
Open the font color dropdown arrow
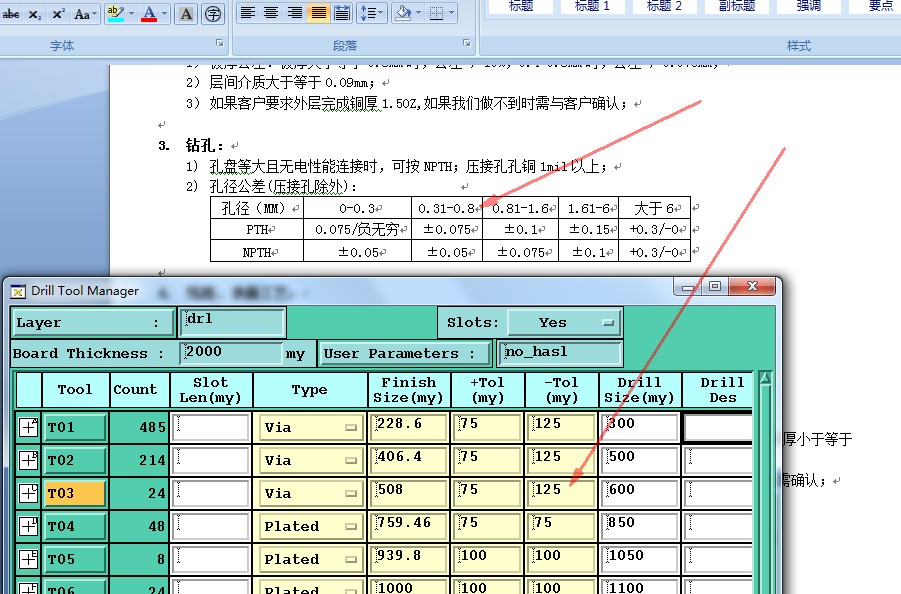(x=165, y=14)
